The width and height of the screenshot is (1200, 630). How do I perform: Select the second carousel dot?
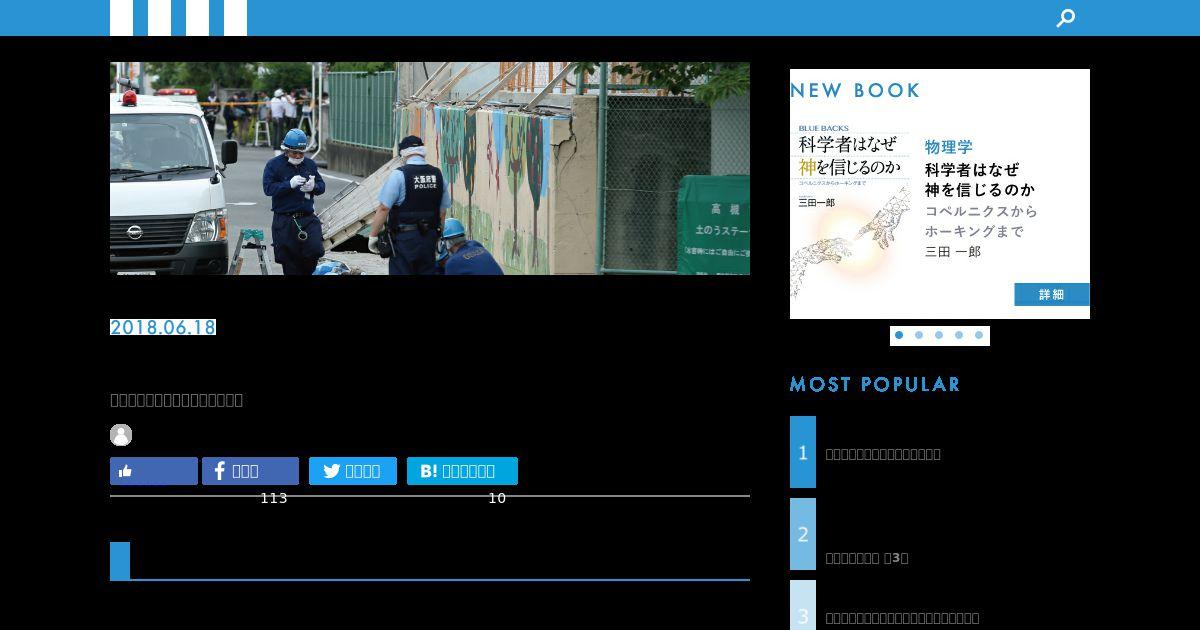pyautogui.click(x=919, y=335)
